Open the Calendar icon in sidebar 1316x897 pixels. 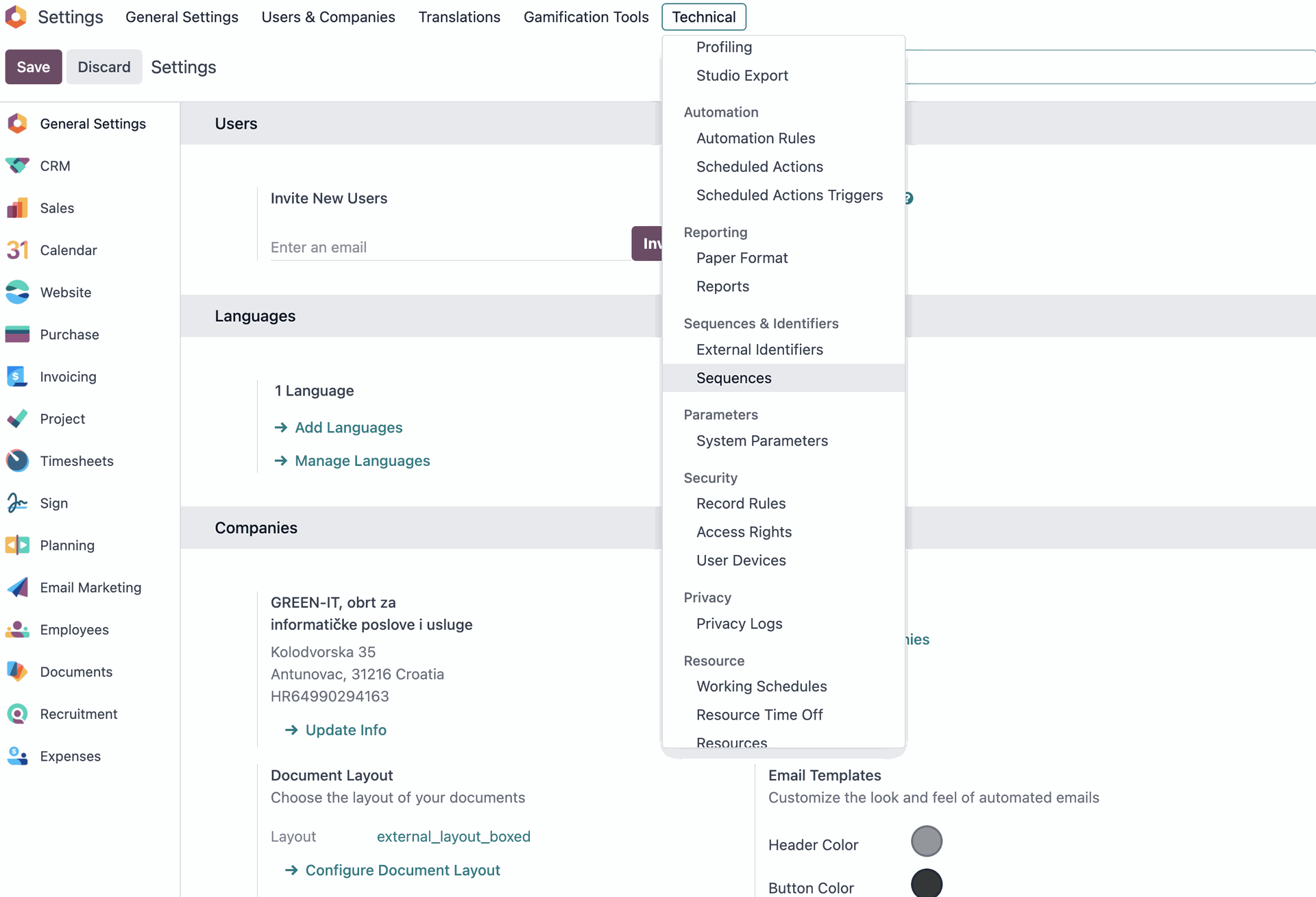[18, 250]
